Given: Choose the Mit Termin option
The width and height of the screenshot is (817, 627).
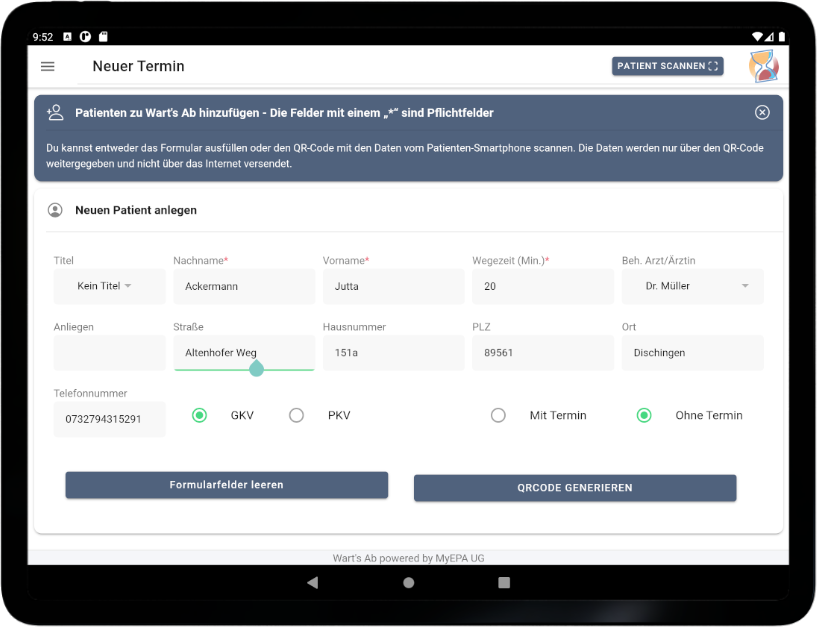Looking at the screenshot, I should [x=498, y=415].
